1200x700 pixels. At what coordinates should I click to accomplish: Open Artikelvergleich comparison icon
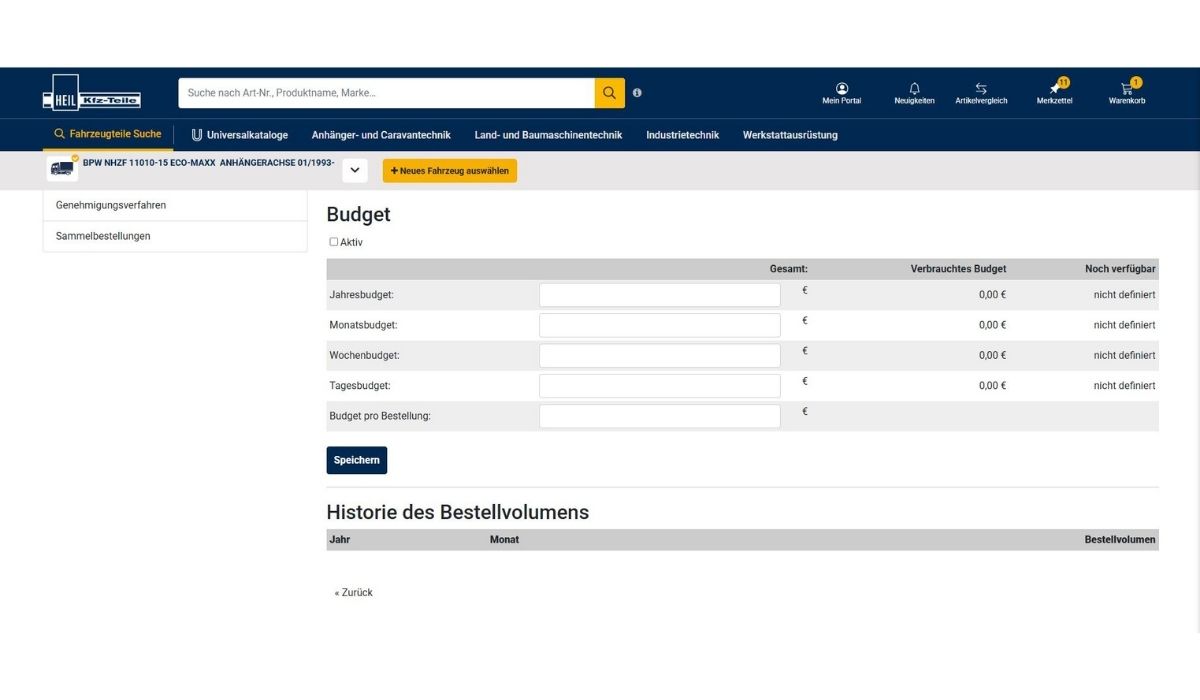click(981, 89)
